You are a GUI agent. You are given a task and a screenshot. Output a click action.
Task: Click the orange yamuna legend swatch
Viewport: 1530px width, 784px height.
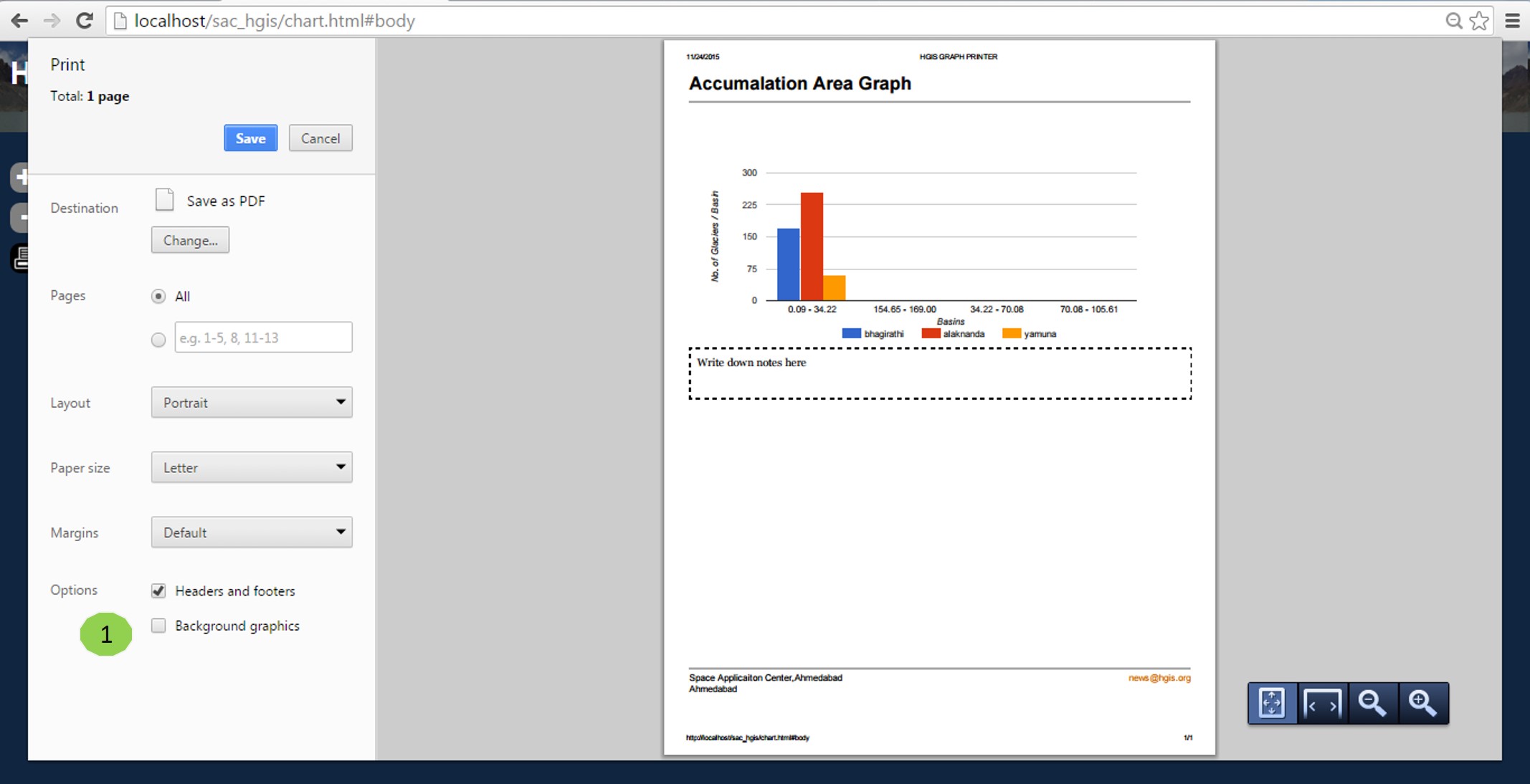[x=1012, y=333]
